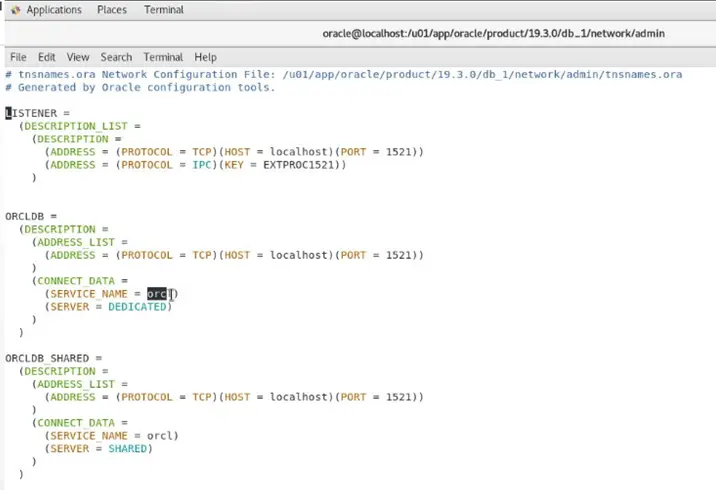
Task: Select Terminal label in the top panel
Action: pyautogui.click(x=164, y=10)
